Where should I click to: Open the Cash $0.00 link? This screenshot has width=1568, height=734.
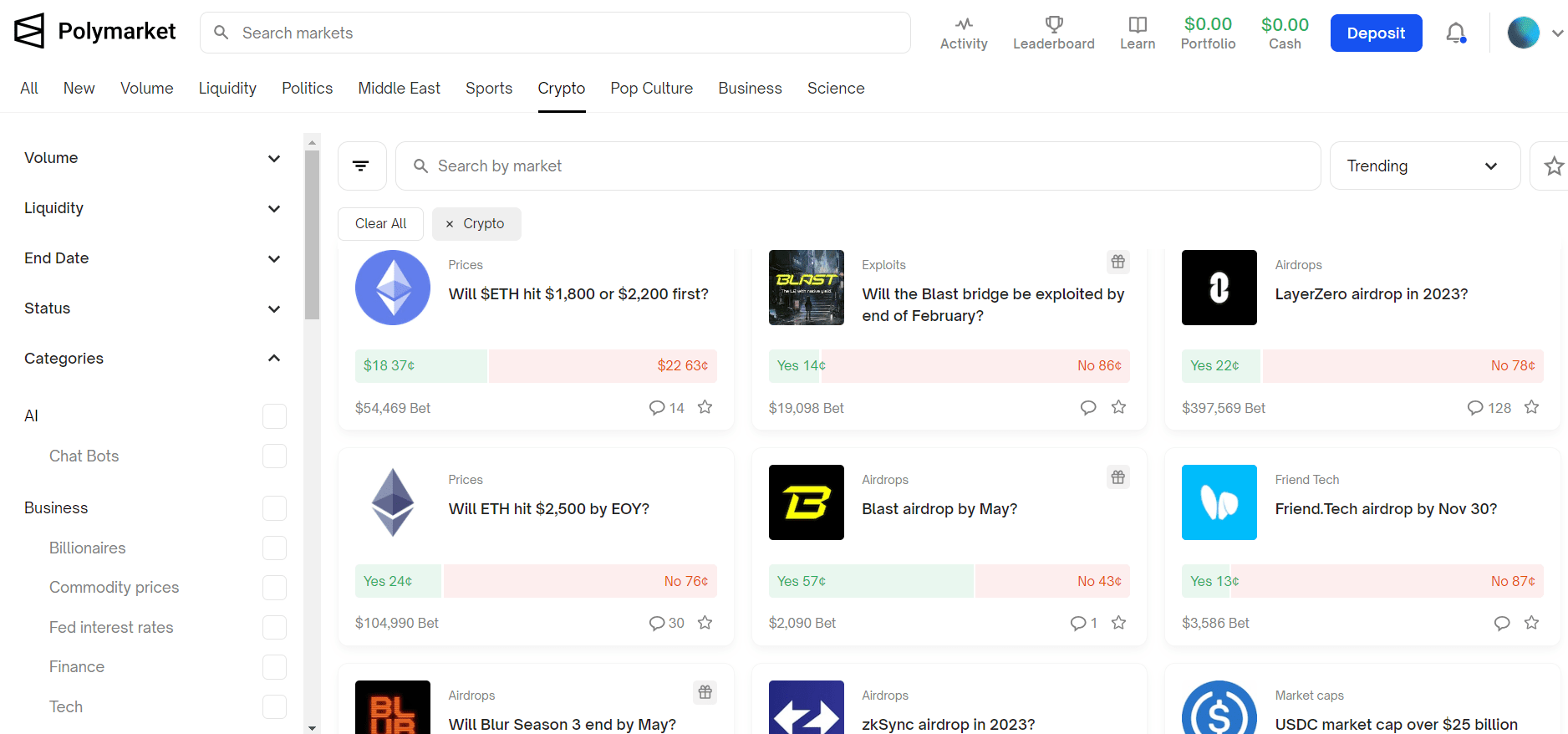[1285, 33]
